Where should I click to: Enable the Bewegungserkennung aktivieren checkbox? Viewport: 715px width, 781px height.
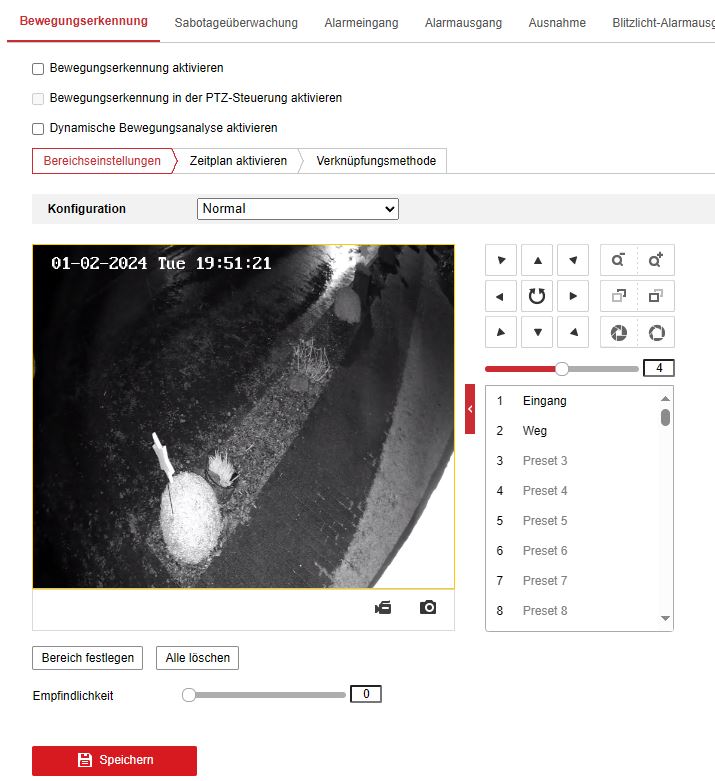(x=38, y=69)
